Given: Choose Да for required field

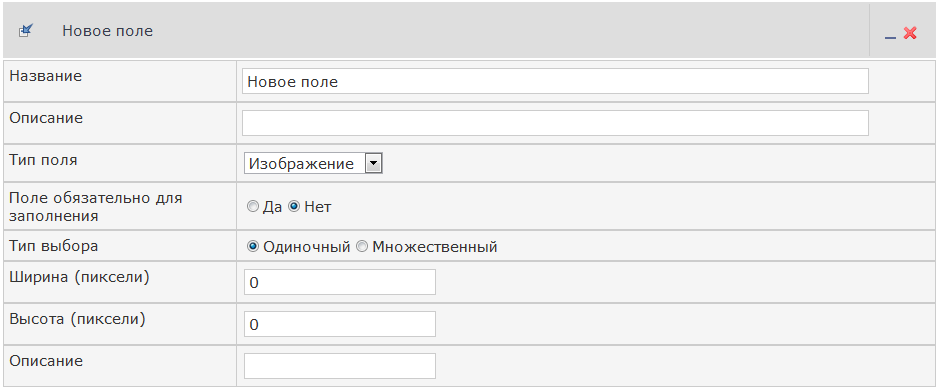Looking at the screenshot, I should 252,207.
